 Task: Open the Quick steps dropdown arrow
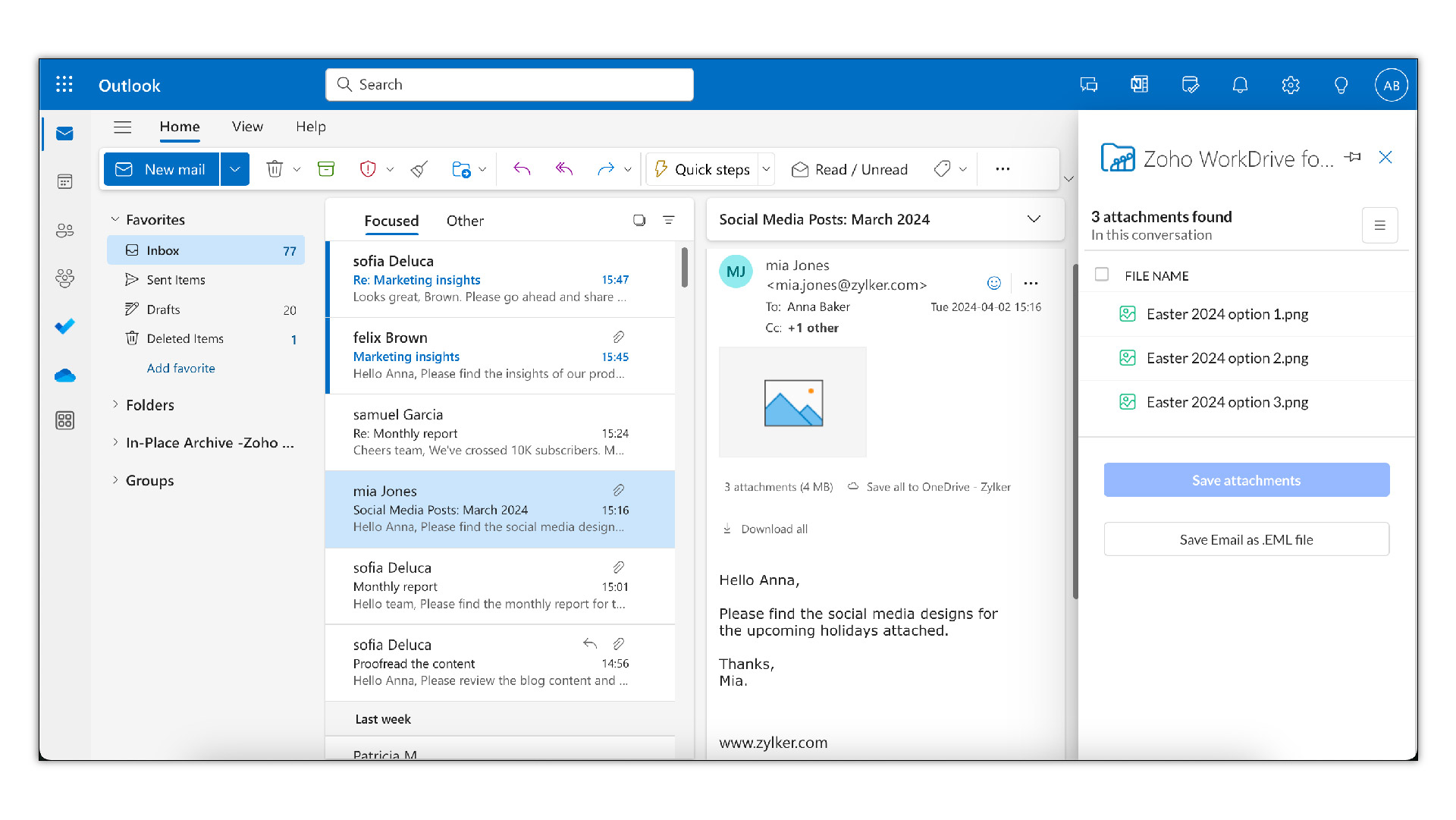click(767, 169)
